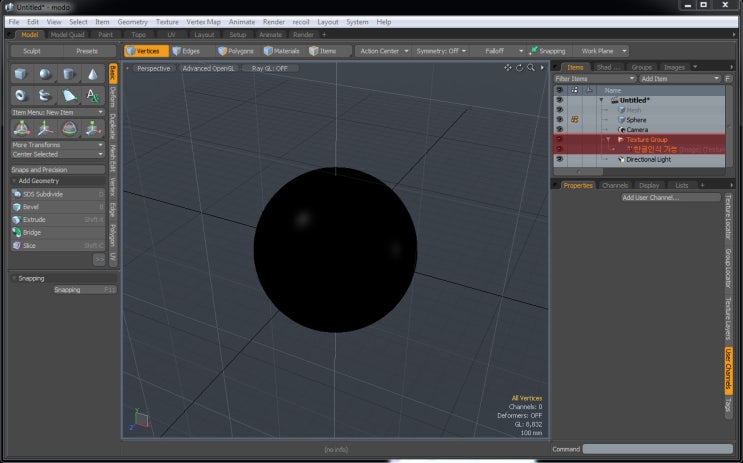Activate the Scale tool icon

93,128
